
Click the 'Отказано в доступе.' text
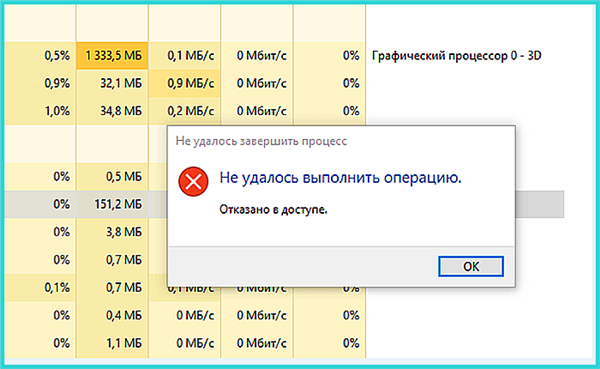coord(273,210)
